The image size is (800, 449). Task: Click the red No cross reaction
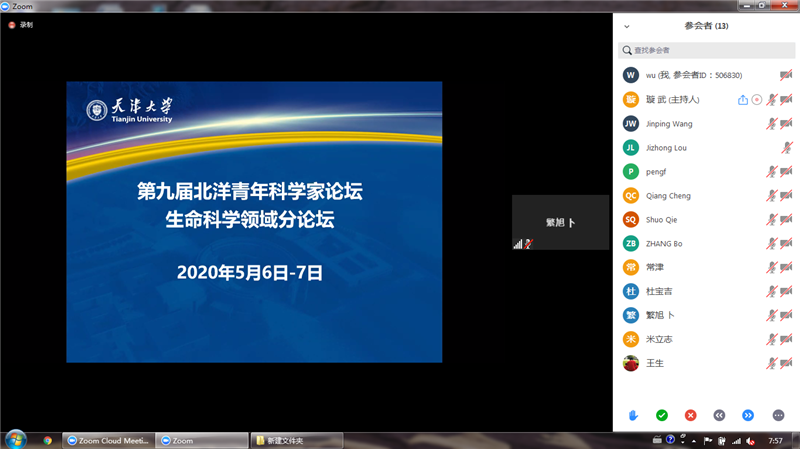tap(690, 415)
